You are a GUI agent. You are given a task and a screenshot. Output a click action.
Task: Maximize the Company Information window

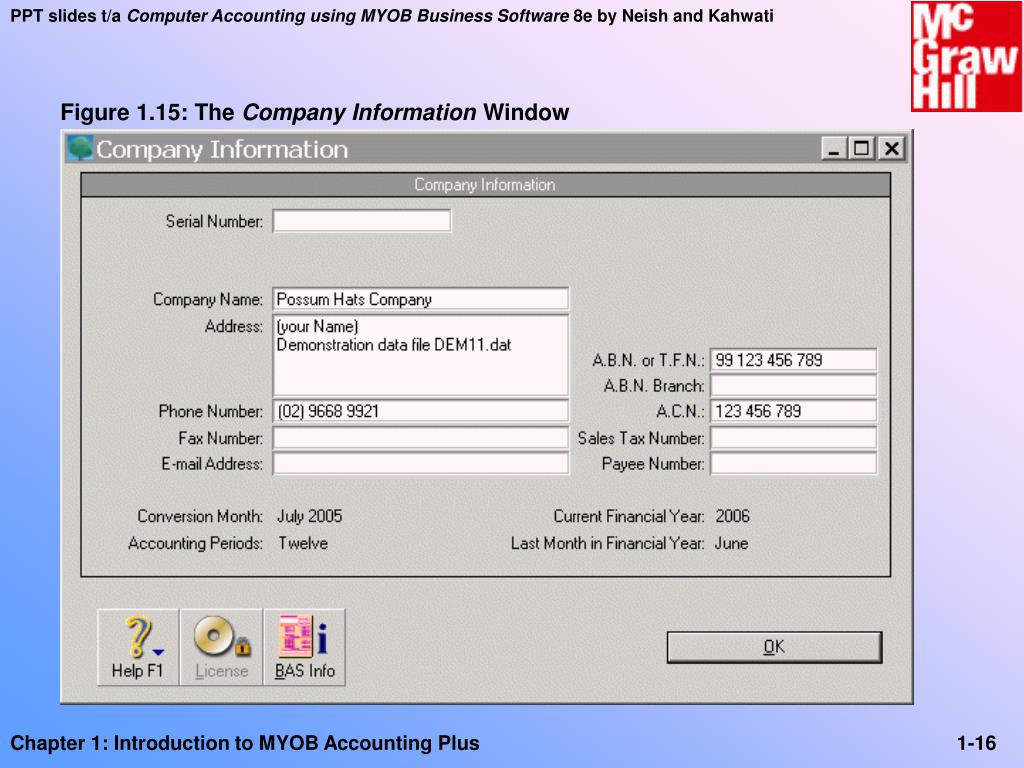pyautogui.click(x=862, y=149)
